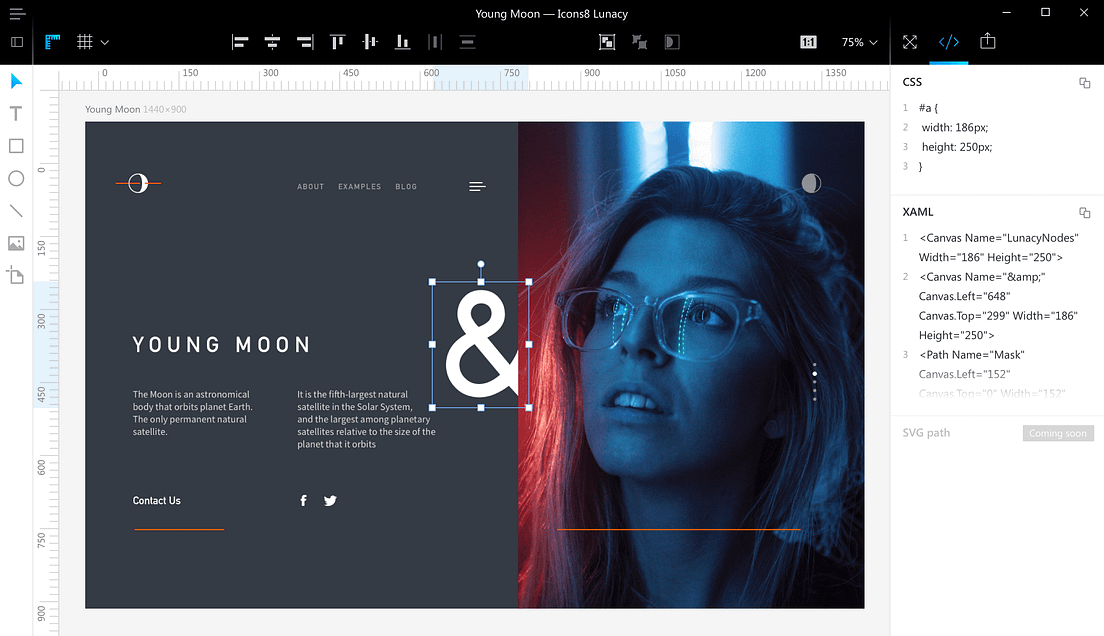Click the Path Name="Mask" XAML line
The width and height of the screenshot is (1104, 636).
coord(972,355)
